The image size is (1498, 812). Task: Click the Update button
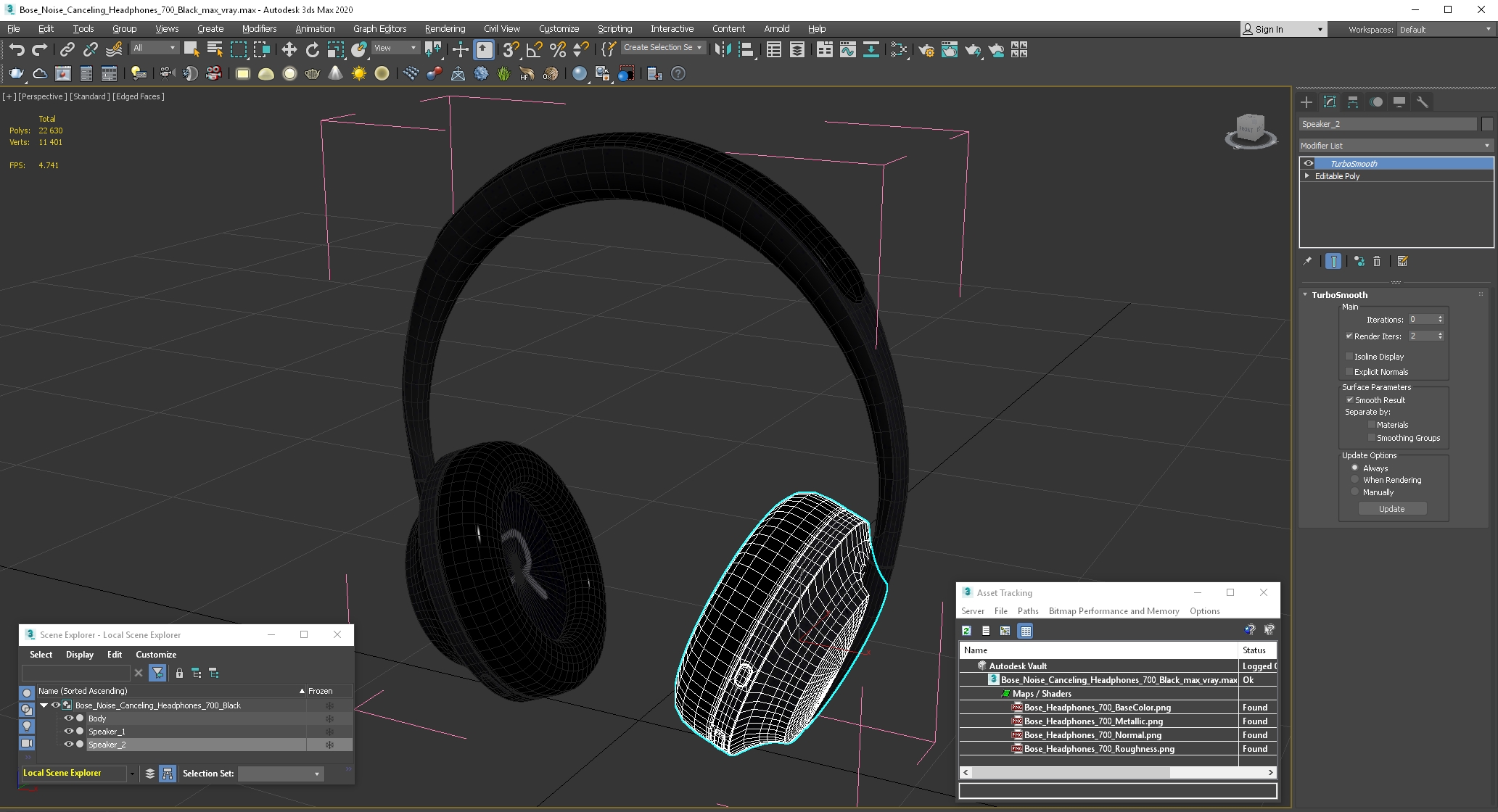tap(1391, 509)
